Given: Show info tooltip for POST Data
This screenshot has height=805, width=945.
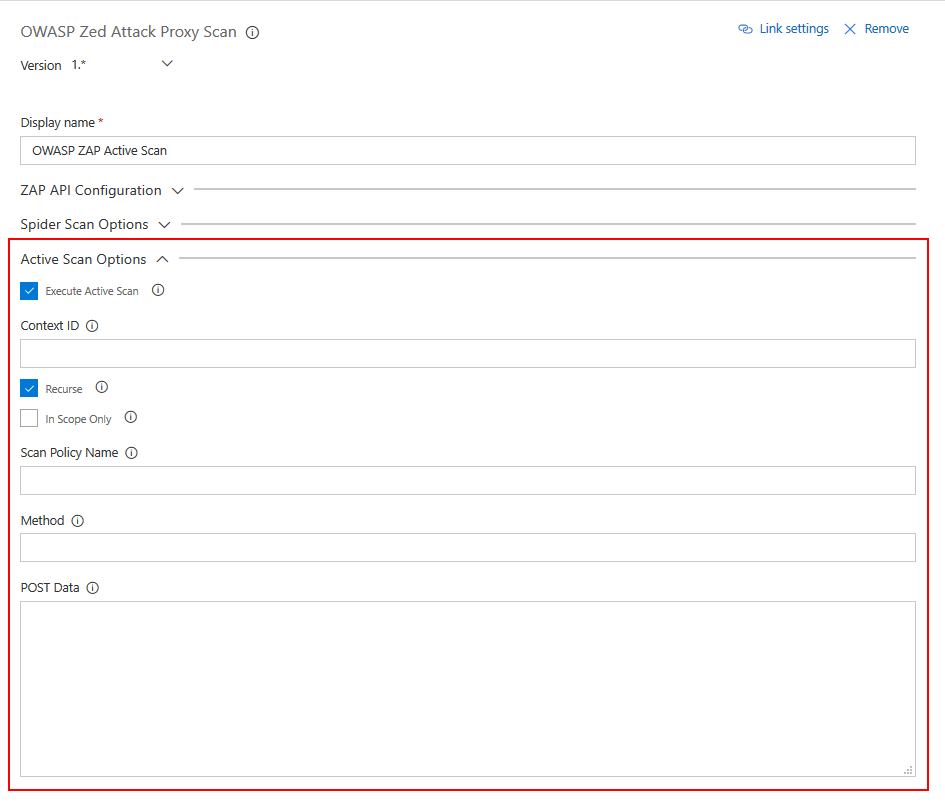Looking at the screenshot, I should coord(92,588).
